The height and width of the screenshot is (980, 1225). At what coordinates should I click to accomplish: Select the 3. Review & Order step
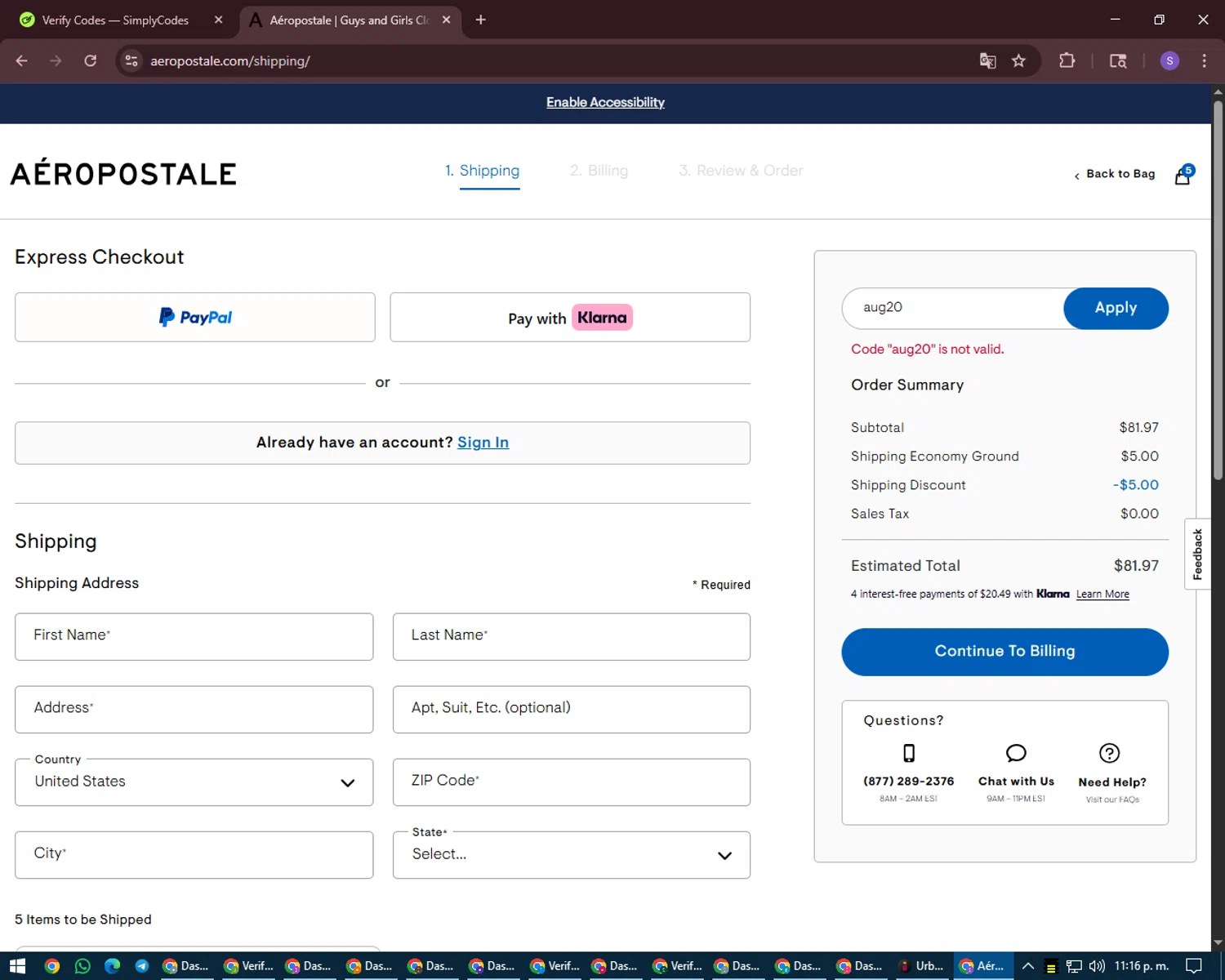[x=741, y=171]
